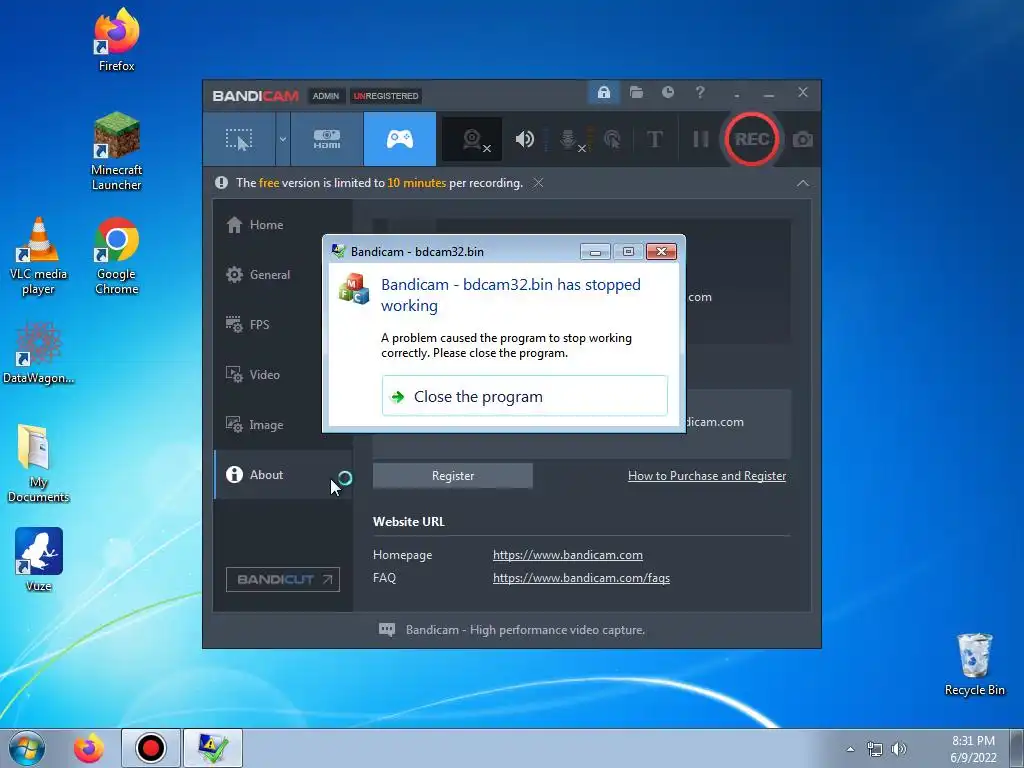Screen dimensions: 1024x768
Task: Open the Home tab
Action: [283, 225]
